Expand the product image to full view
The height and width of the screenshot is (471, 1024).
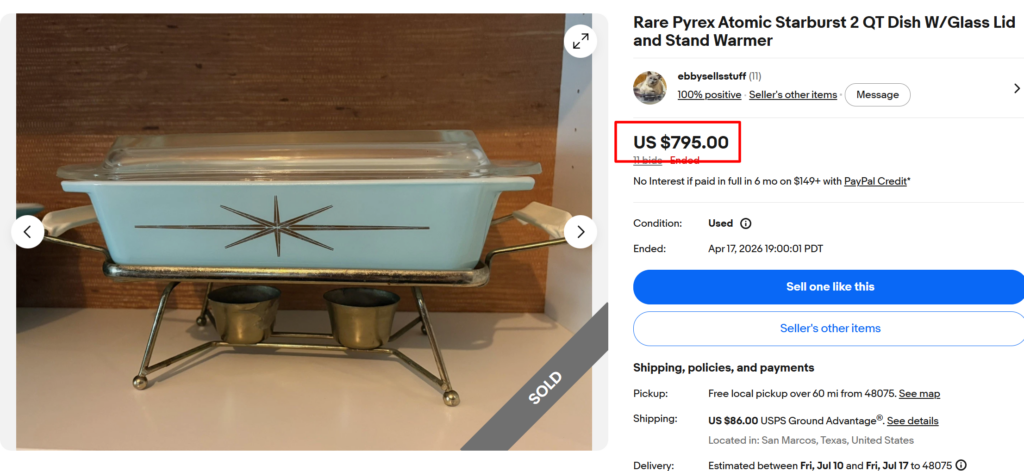click(x=580, y=41)
